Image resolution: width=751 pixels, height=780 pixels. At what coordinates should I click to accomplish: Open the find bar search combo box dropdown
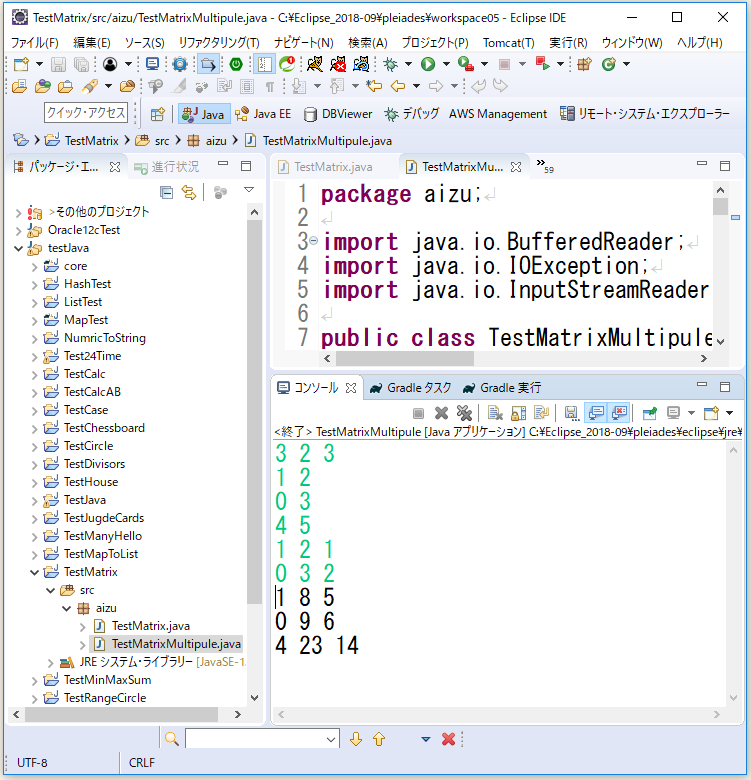coord(331,739)
